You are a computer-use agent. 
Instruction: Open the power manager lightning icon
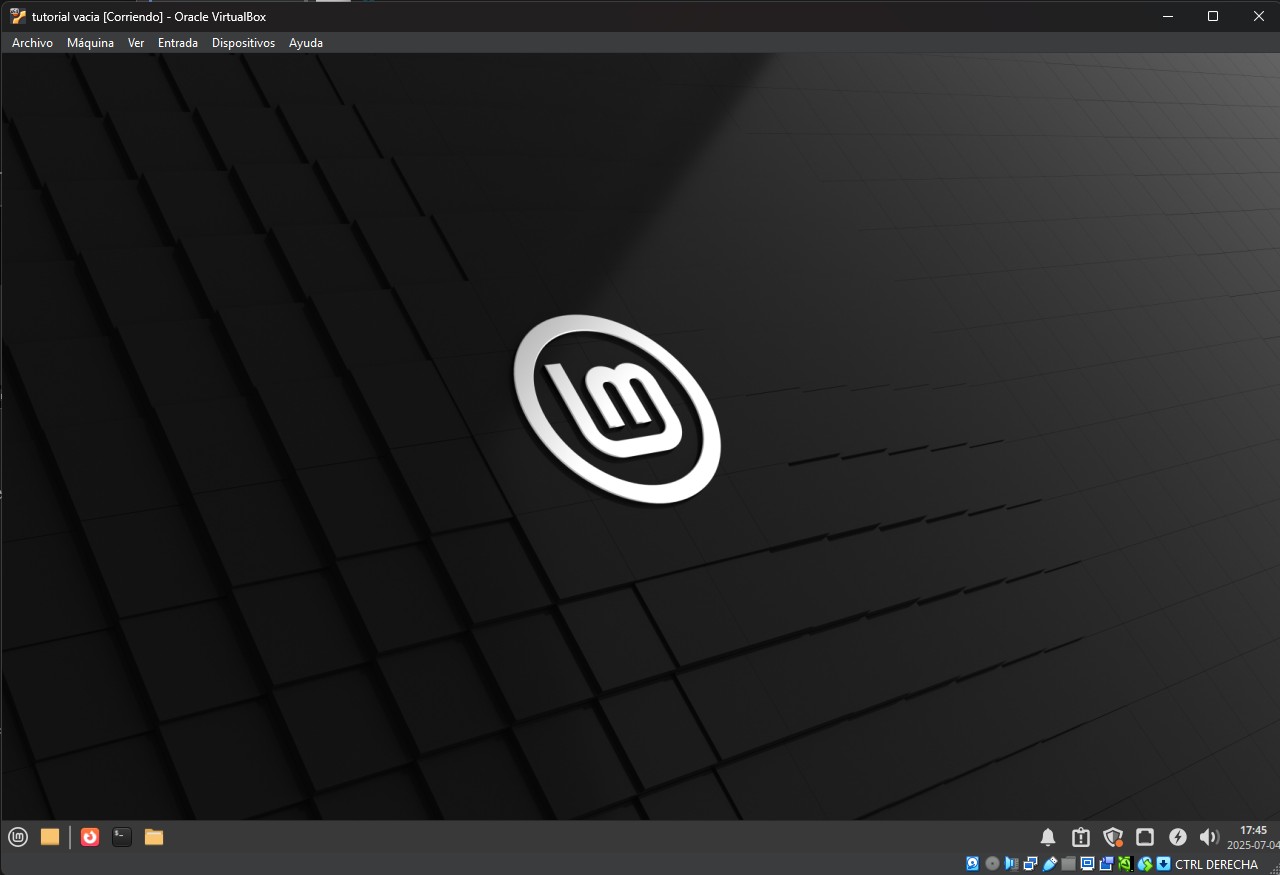[1178, 837]
